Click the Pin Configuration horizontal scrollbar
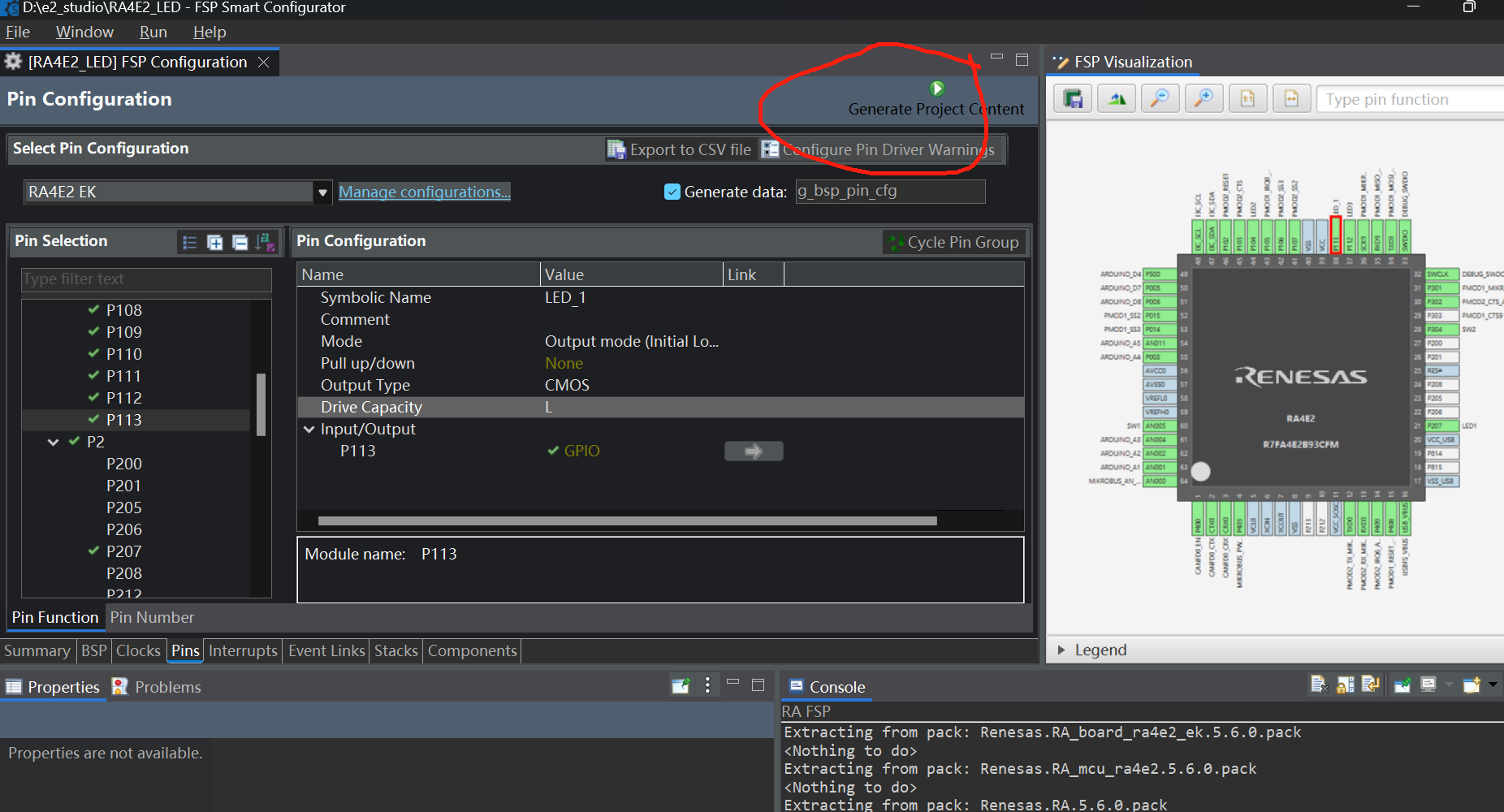 coord(627,521)
